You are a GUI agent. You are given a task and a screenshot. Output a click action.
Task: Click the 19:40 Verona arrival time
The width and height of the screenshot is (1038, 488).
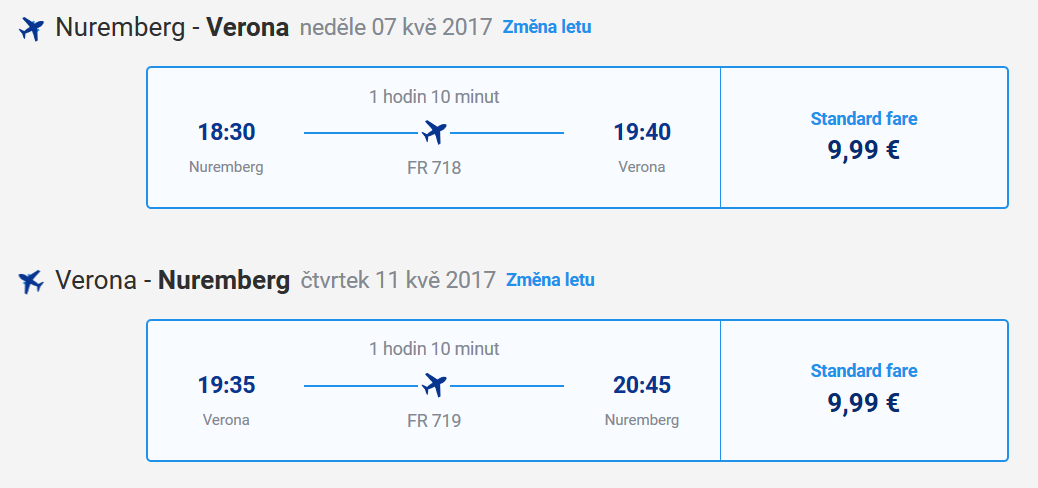click(x=641, y=132)
